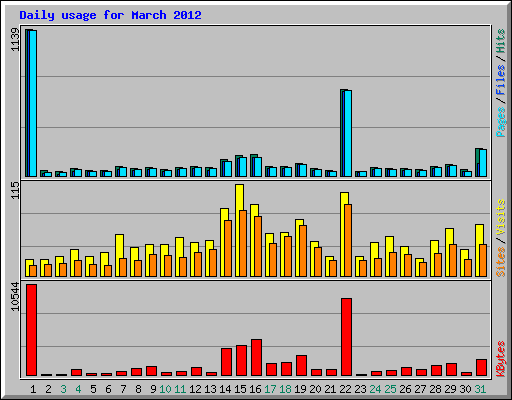Click day 7 on the x-axis
The image size is (512, 400).
123,389
